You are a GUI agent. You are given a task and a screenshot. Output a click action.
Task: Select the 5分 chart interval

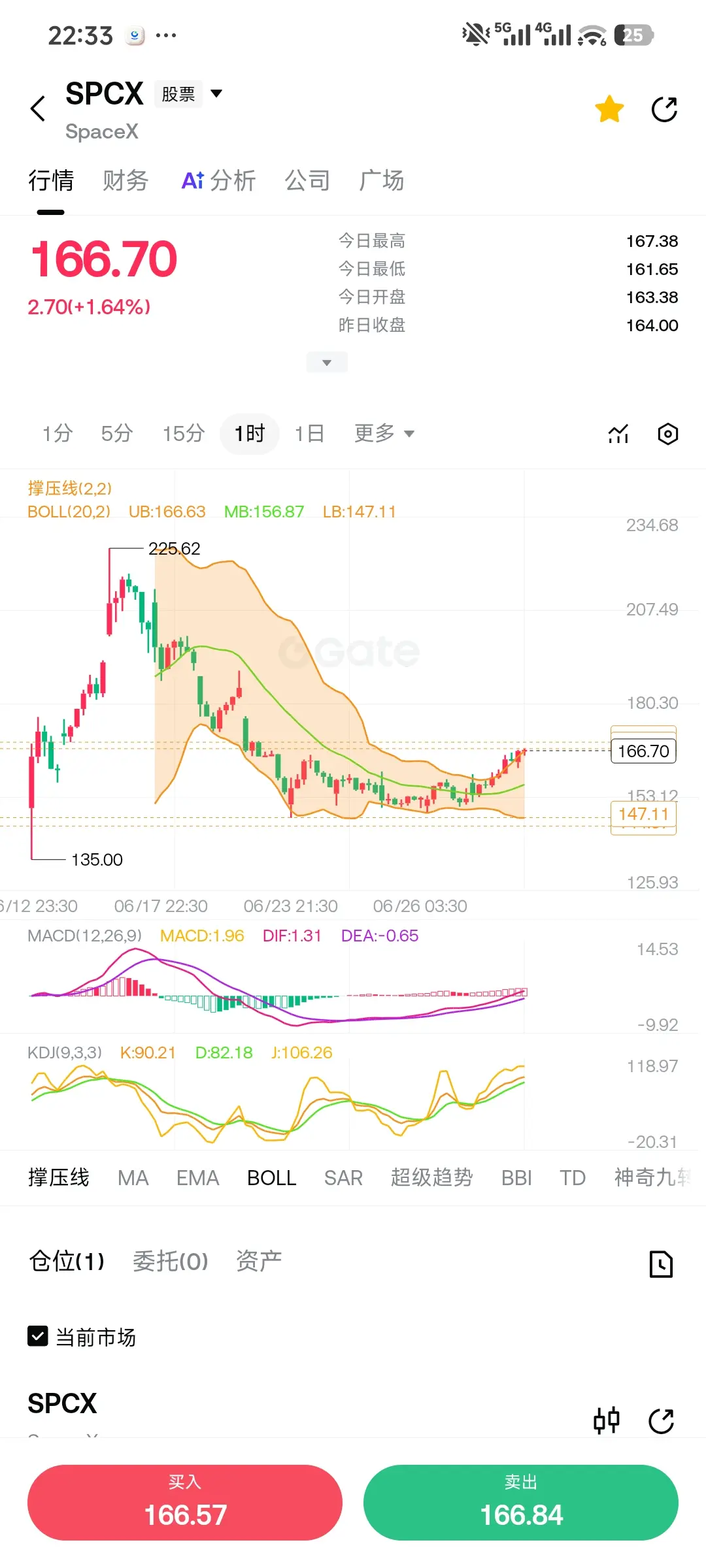117,433
